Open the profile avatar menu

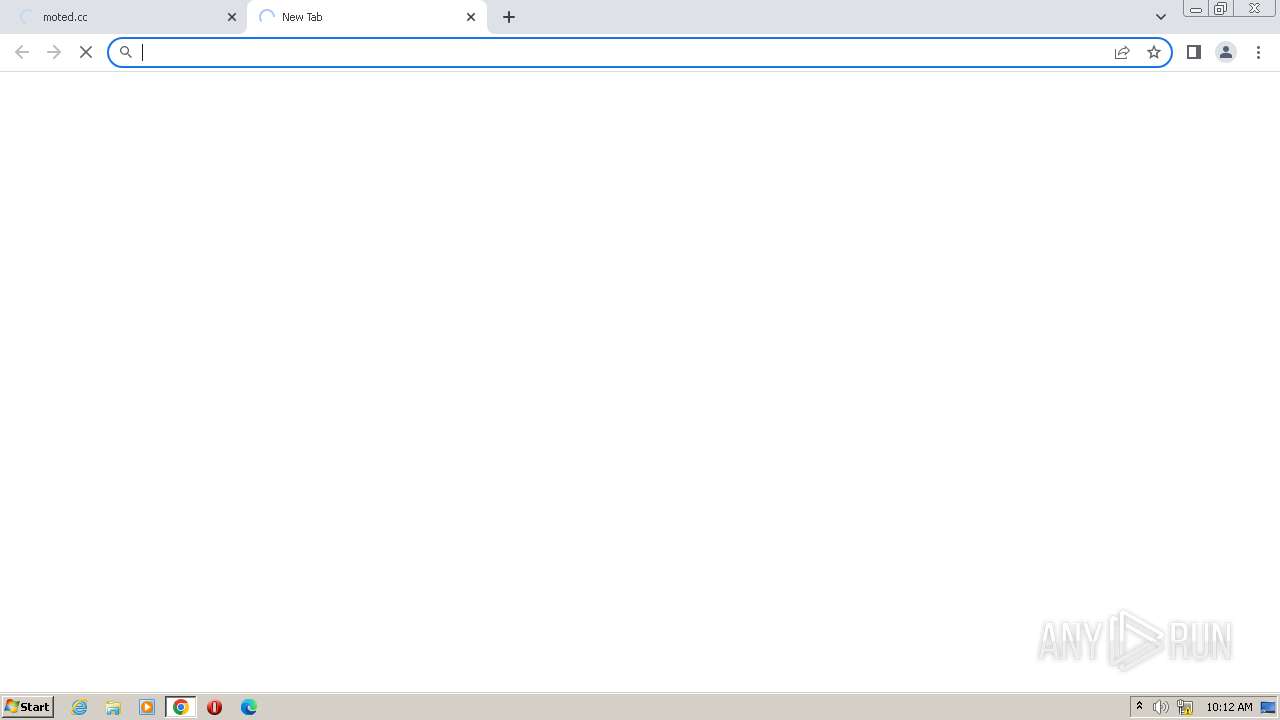click(1226, 52)
